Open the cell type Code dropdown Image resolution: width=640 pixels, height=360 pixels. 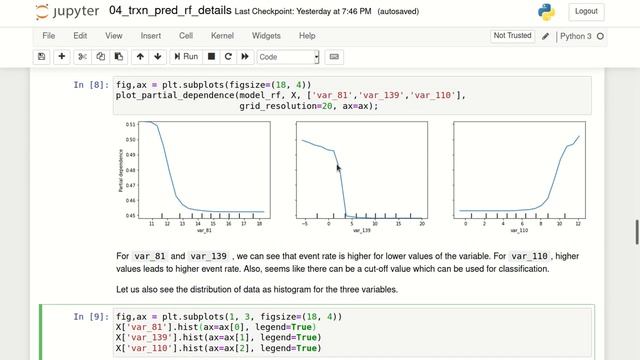[288, 57]
